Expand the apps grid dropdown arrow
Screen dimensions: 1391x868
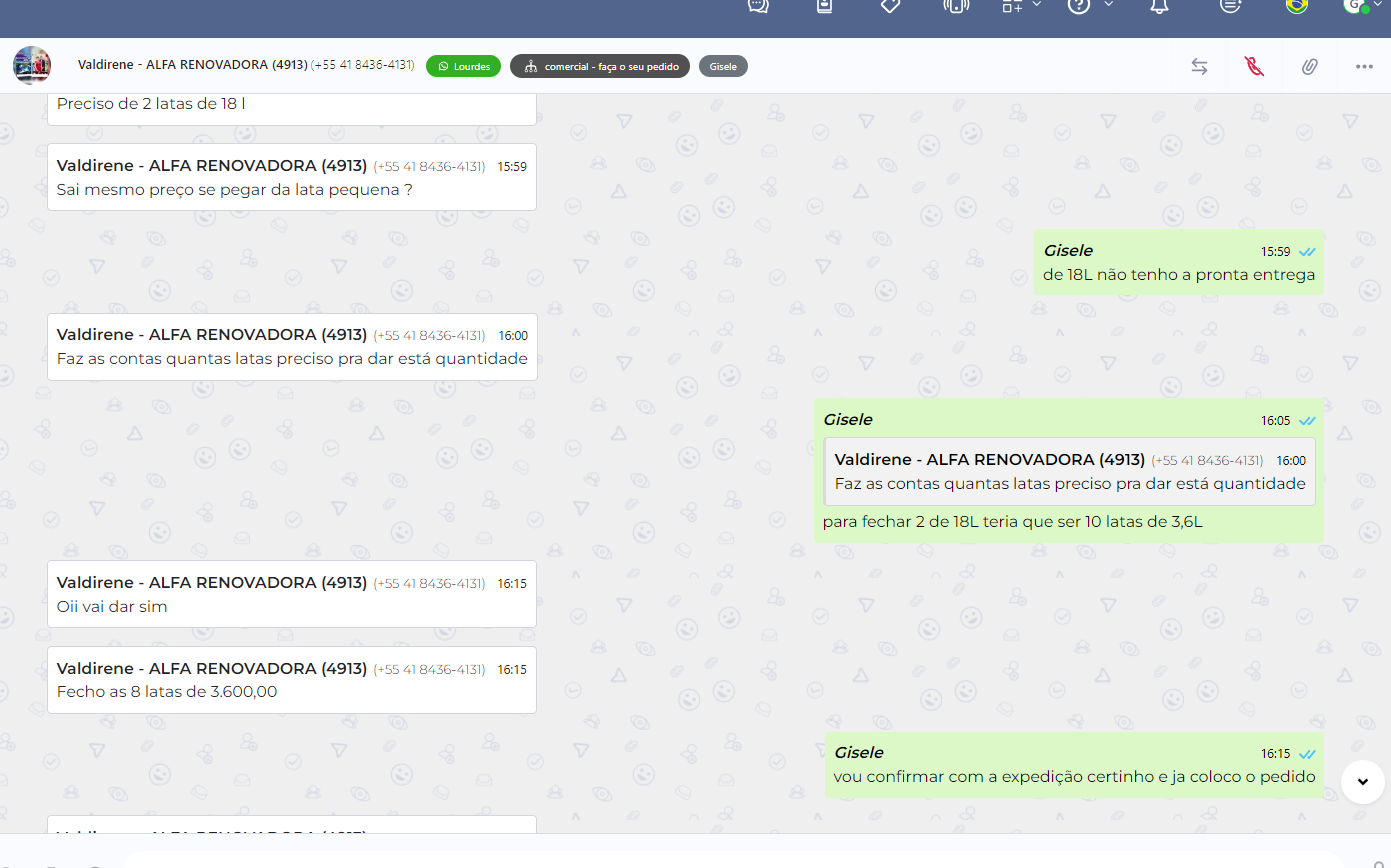1037,5
